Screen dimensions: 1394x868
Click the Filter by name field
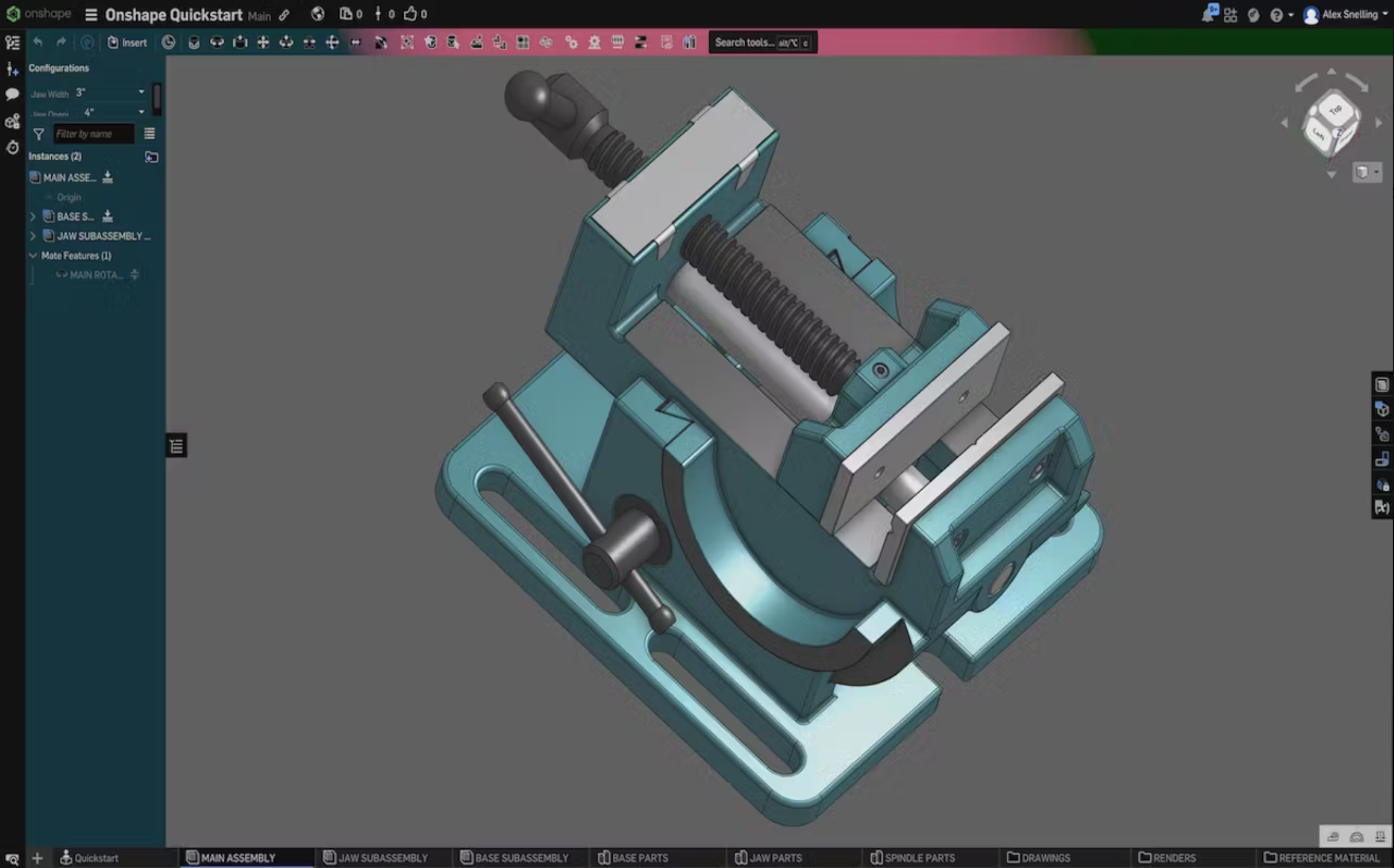(x=93, y=134)
